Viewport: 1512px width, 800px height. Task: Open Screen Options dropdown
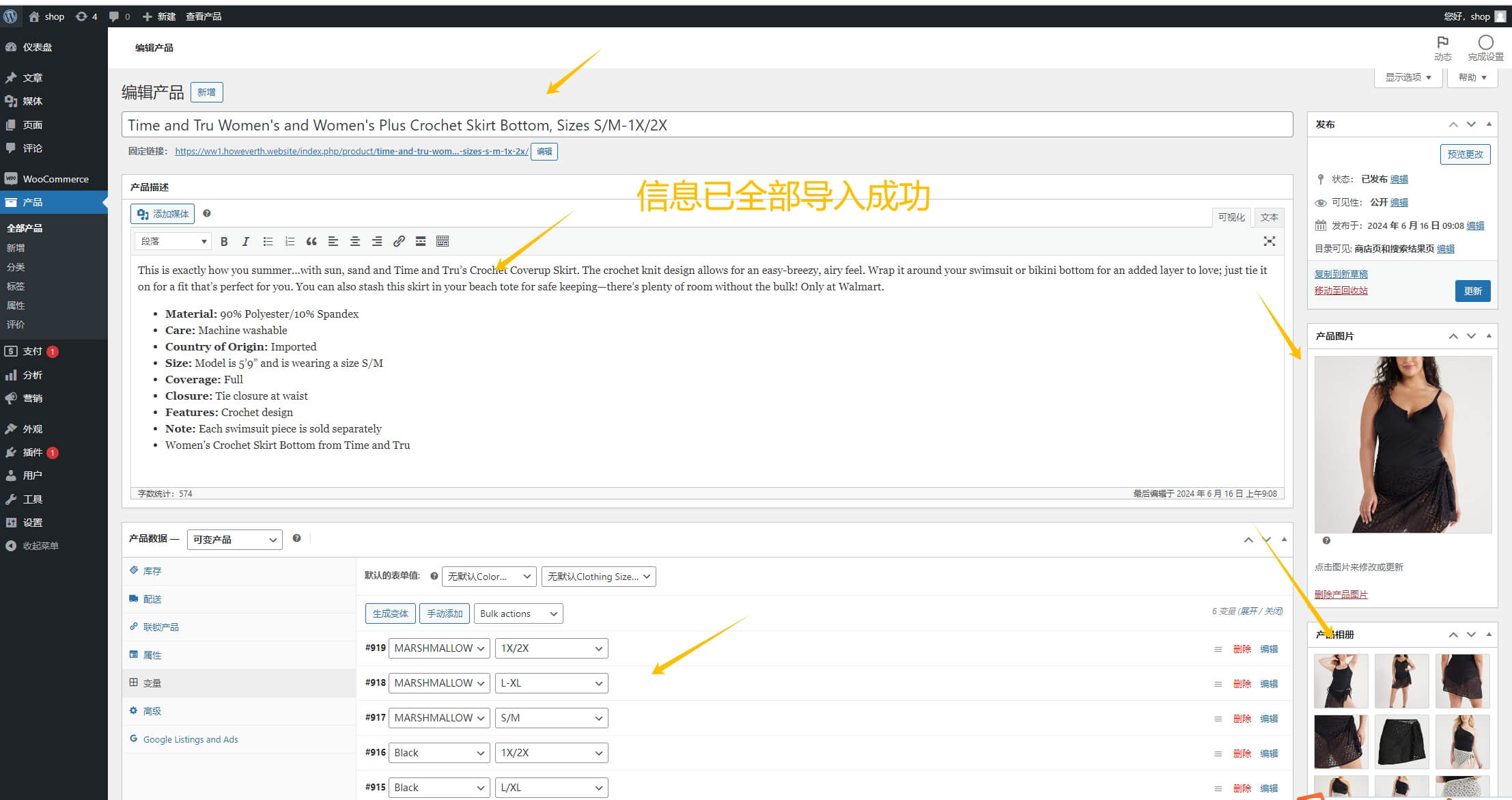click(x=1408, y=77)
